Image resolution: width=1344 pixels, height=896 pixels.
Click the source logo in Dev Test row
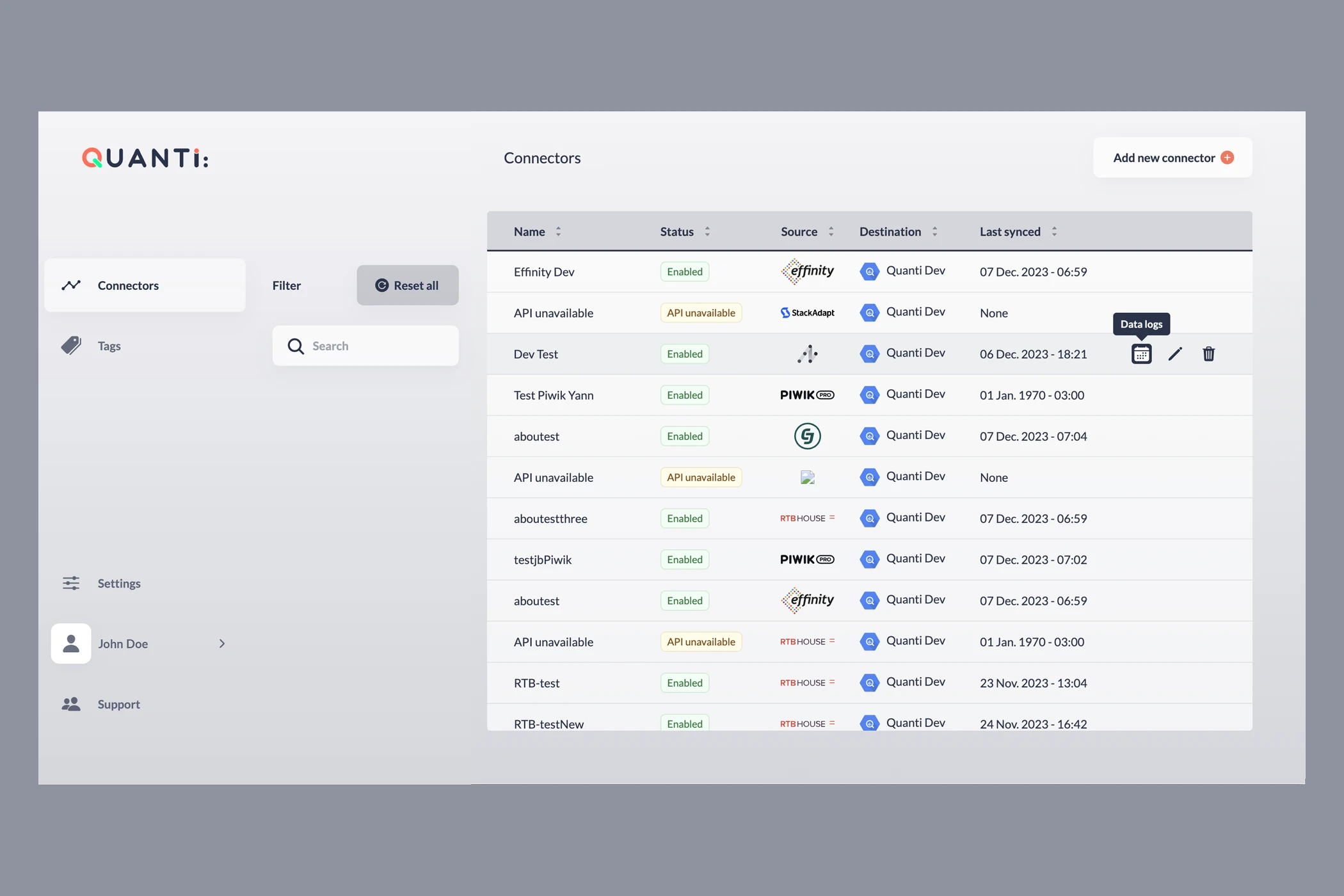[x=808, y=354]
